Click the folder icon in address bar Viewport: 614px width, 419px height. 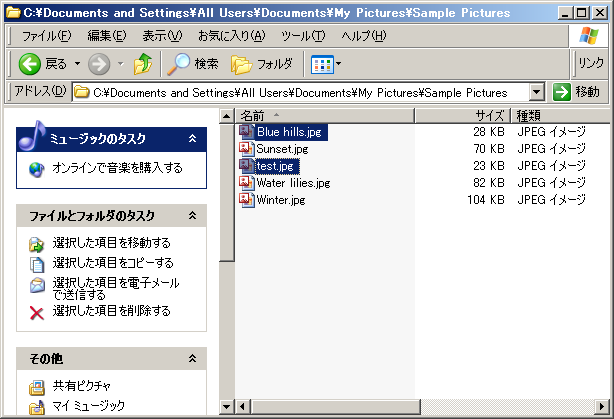click(x=81, y=92)
